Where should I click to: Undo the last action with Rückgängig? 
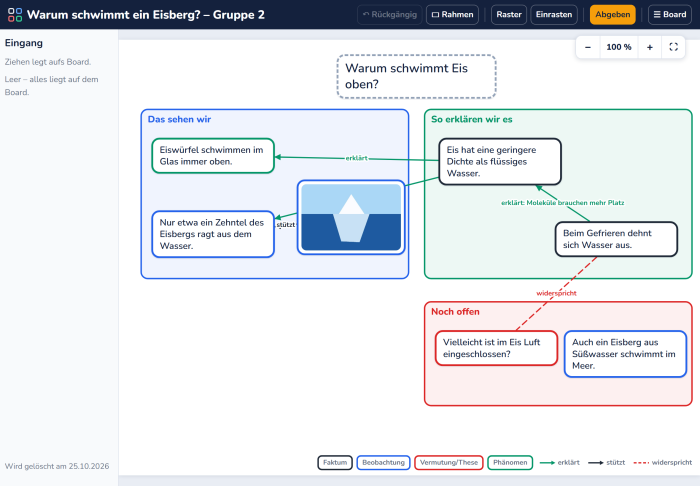point(390,15)
